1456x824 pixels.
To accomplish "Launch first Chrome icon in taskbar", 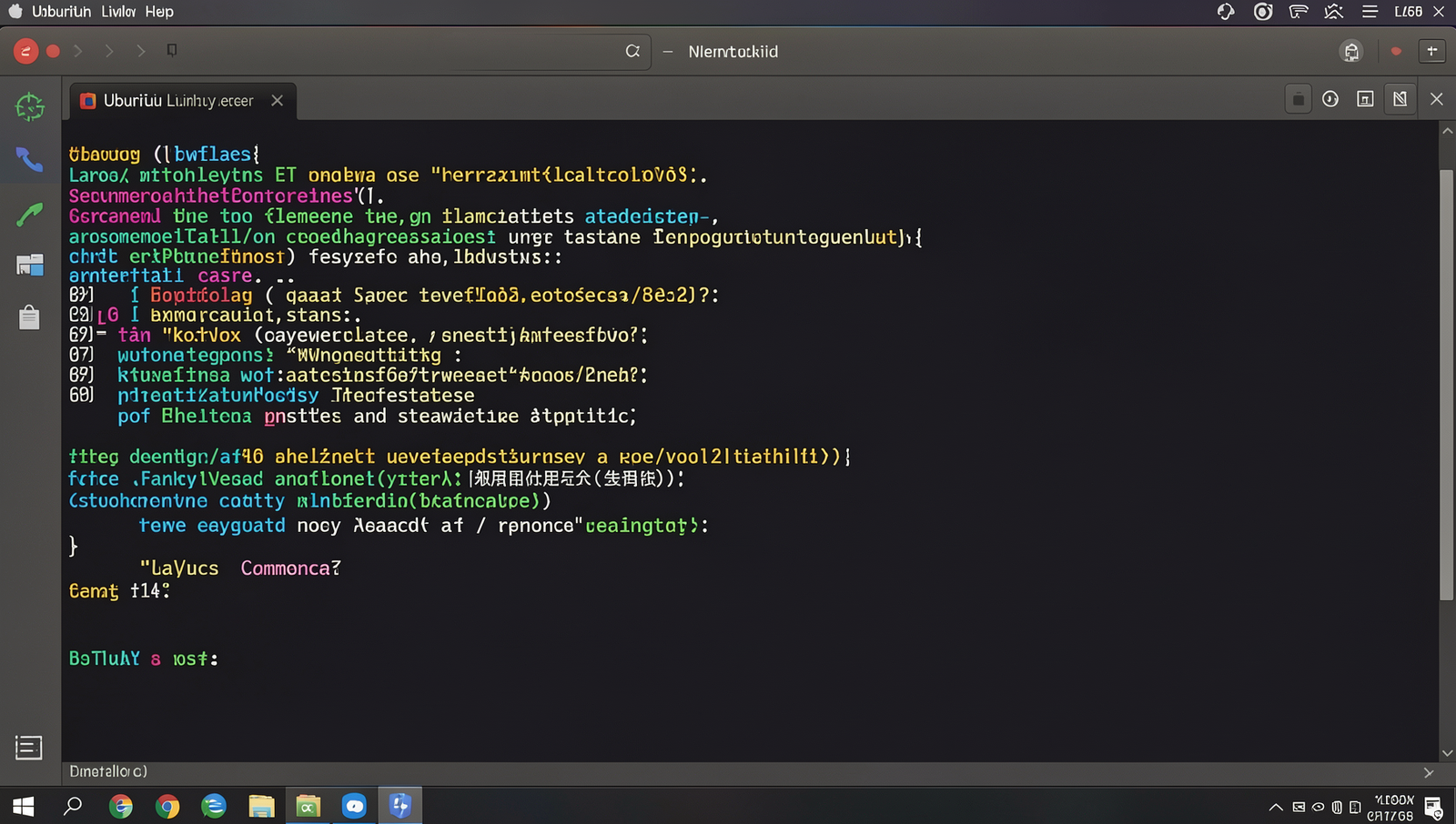I will [x=120, y=806].
